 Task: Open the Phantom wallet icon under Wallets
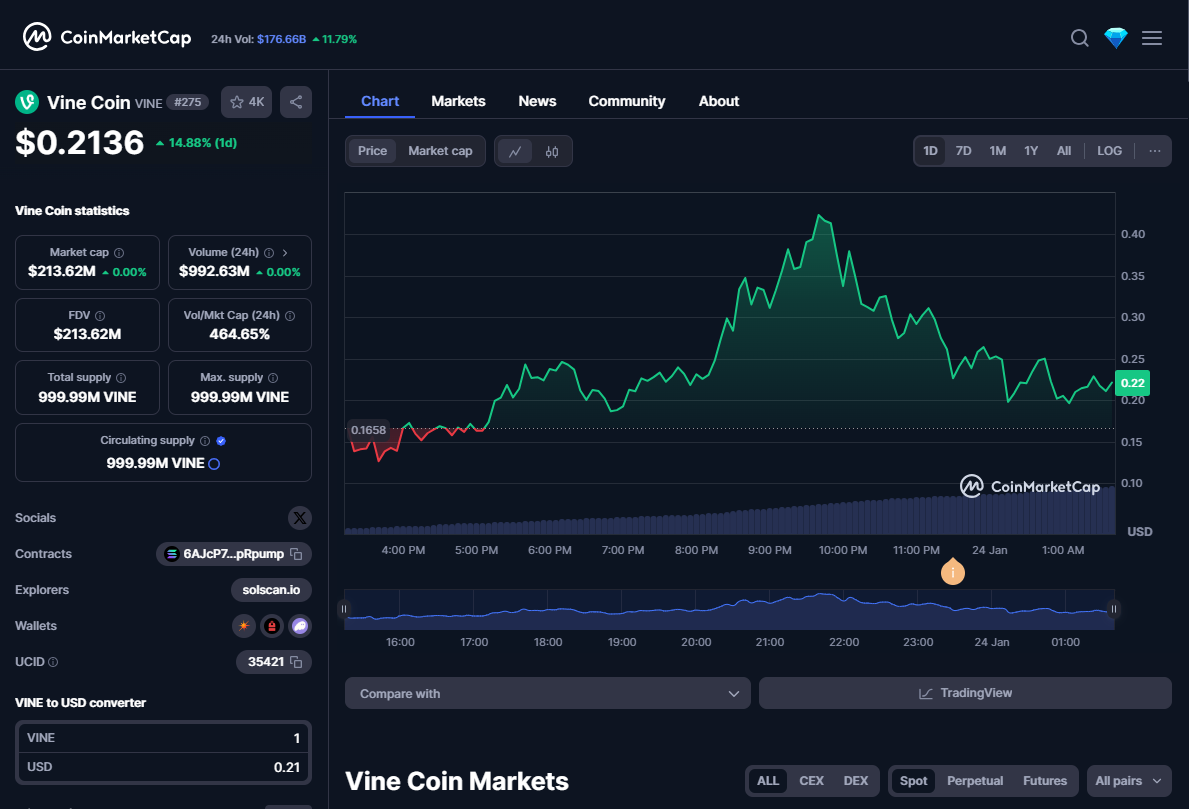coord(299,625)
